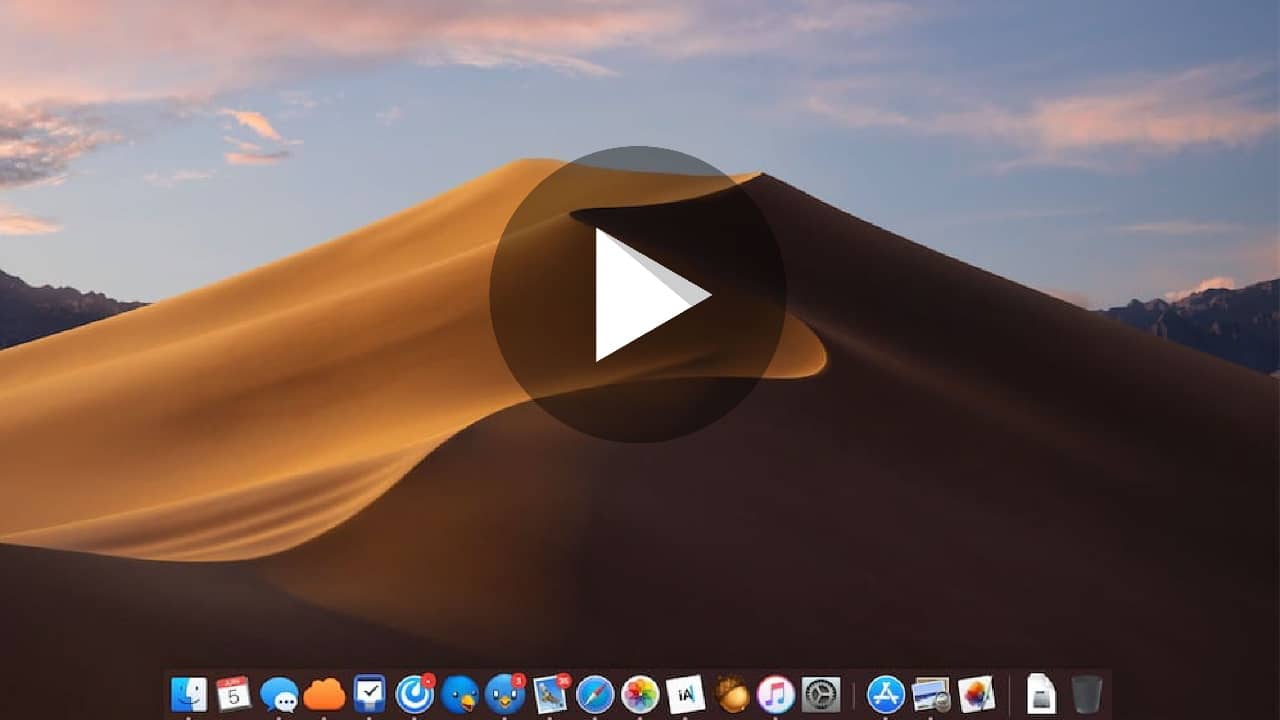Open iA Writer from the dock
This screenshot has height=720, width=1280.
[685, 694]
